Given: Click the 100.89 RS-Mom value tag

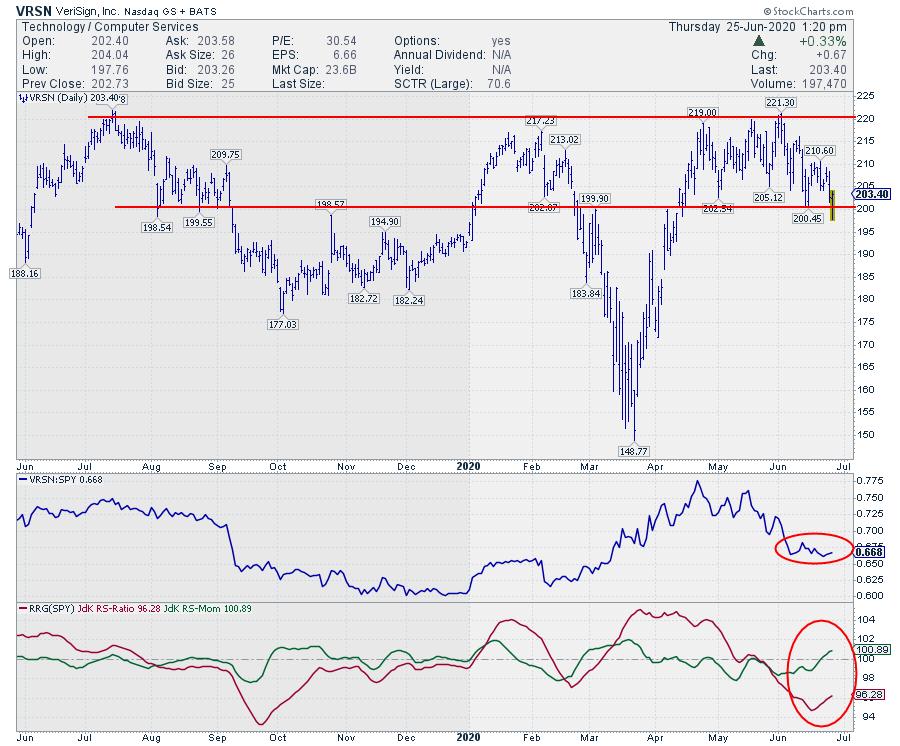Looking at the screenshot, I should tap(872, 650).
